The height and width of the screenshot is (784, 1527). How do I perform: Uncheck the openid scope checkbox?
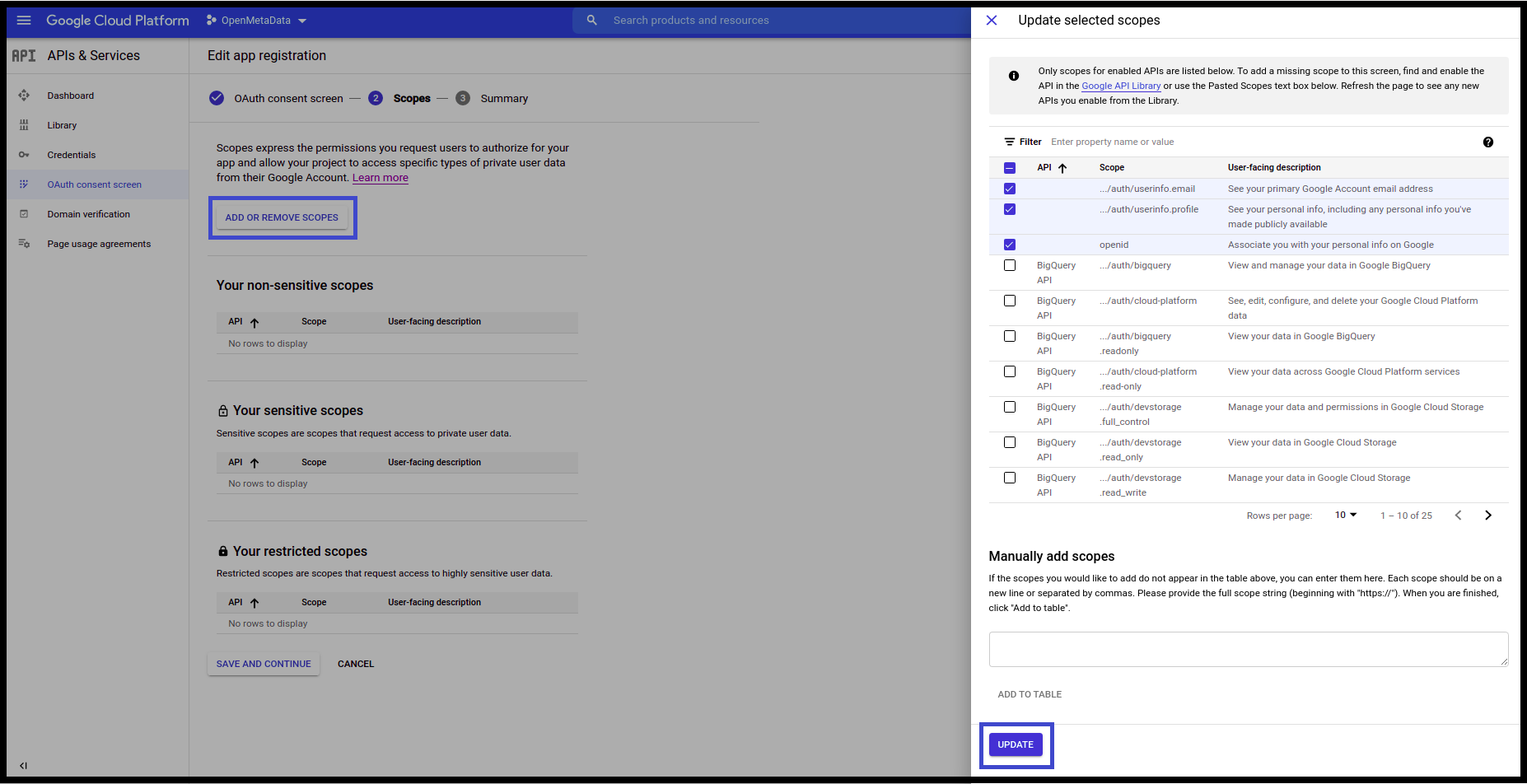[1010, 245]
